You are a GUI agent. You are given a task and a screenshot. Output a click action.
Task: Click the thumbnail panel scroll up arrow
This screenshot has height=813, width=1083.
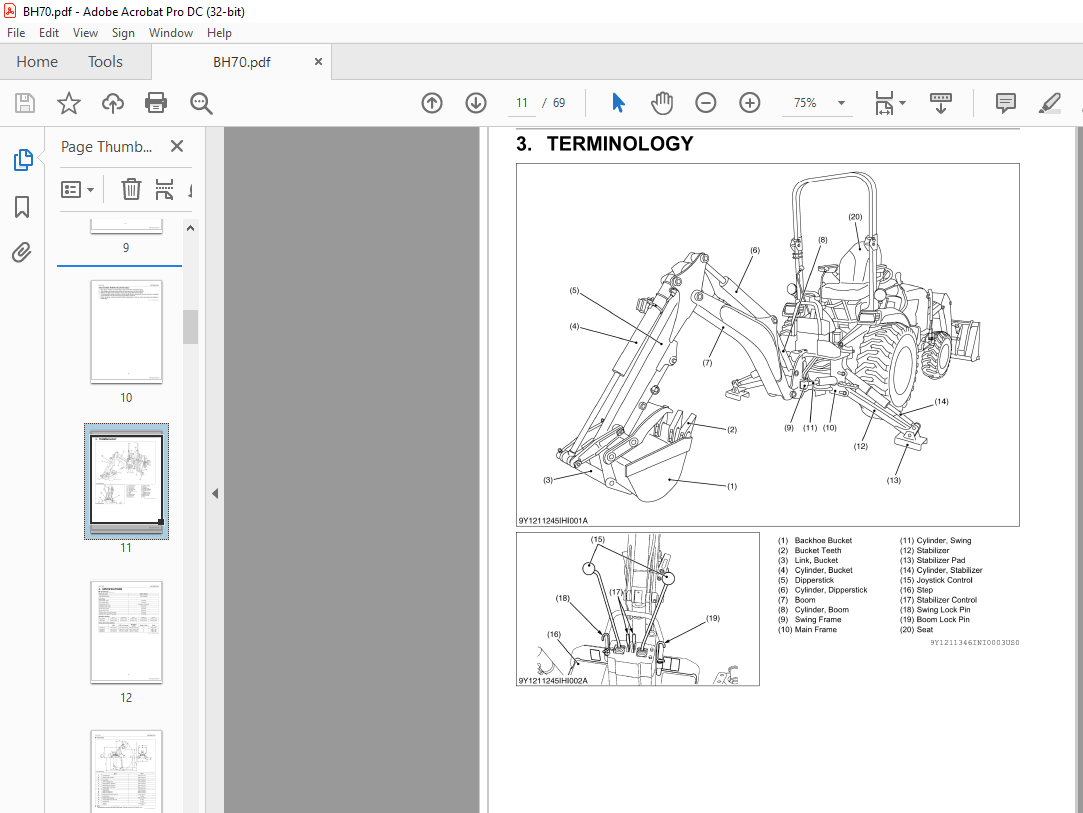coord(191,228)
